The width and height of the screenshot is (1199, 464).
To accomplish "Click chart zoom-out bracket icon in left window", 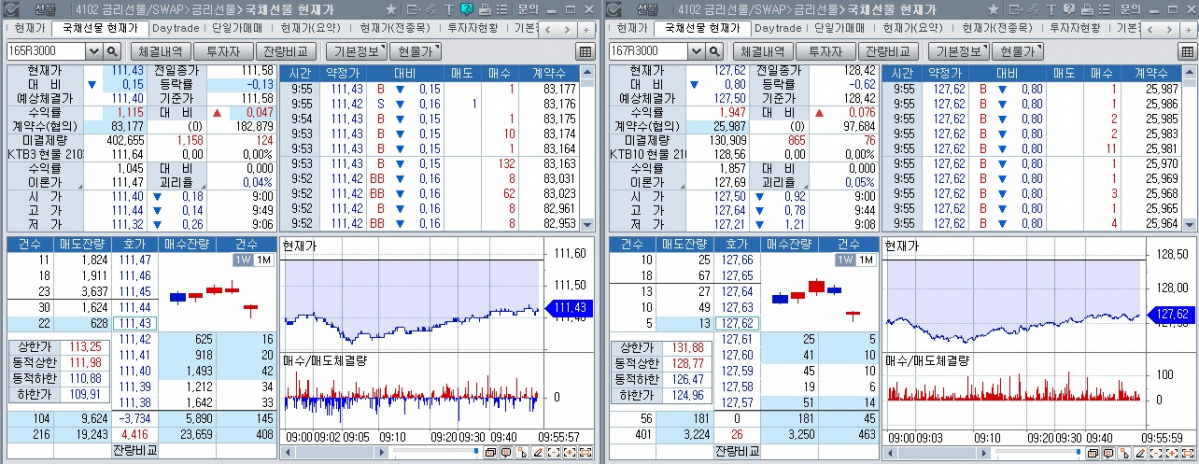I will pos(554,453).
